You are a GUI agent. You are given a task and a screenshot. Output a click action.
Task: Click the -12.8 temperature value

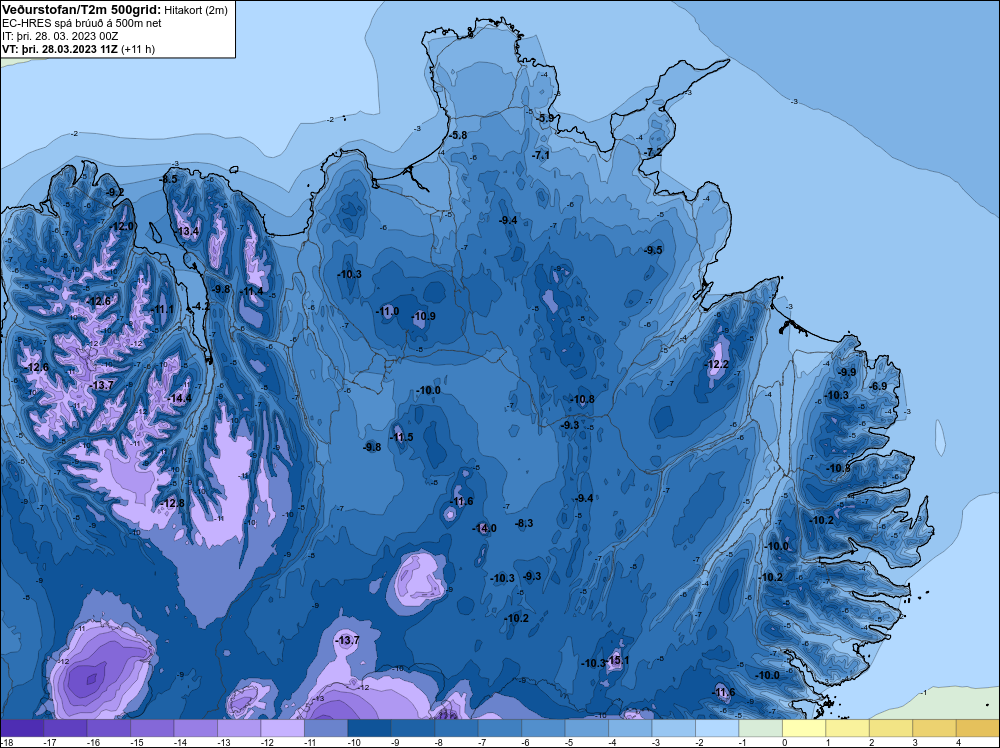tap(172, 504)
